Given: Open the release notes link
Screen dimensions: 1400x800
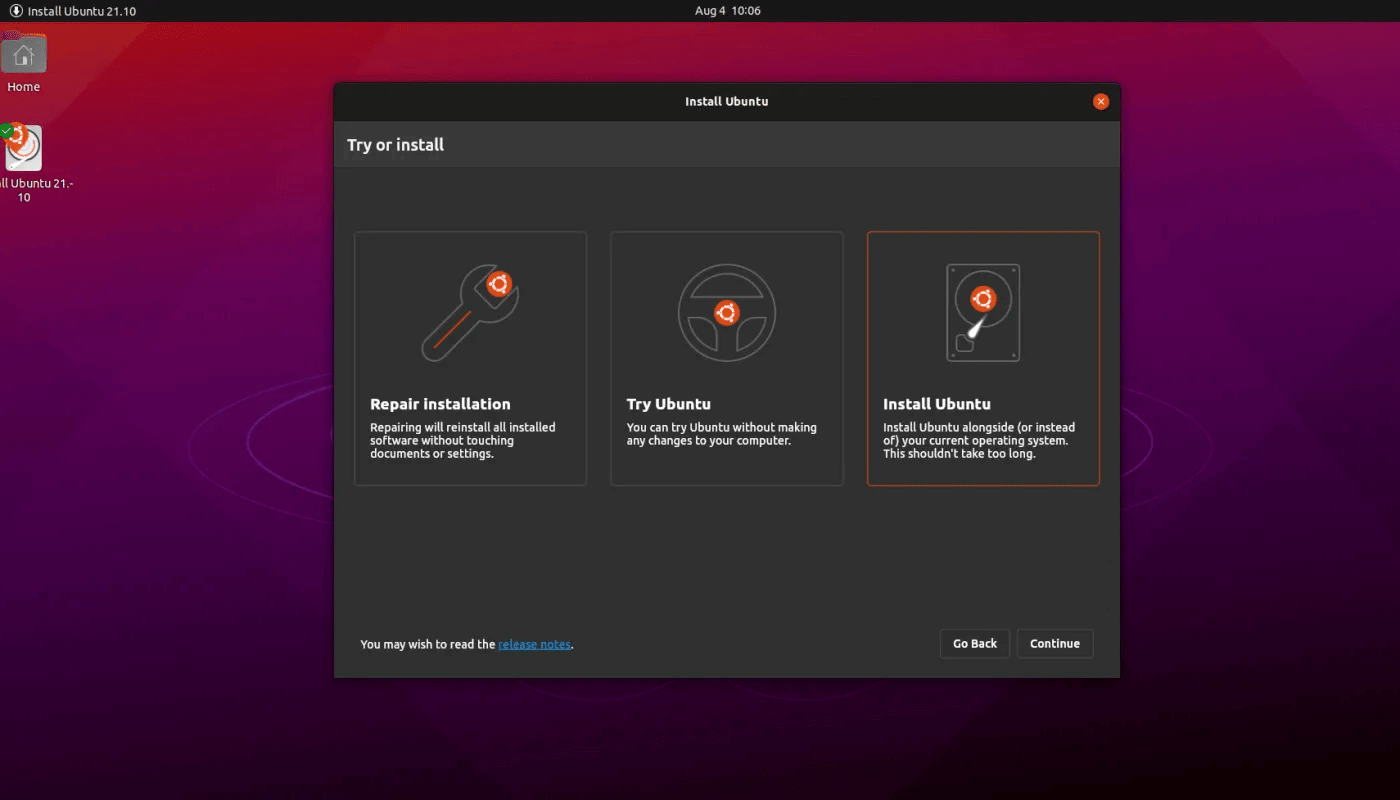Looking at the screenshot, I should click(x=534, y=645).
